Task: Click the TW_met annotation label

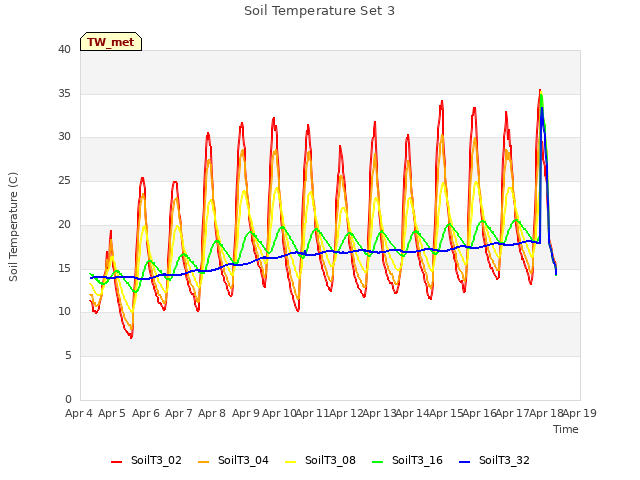Action: pyautogui.click(x=111, y=42)
